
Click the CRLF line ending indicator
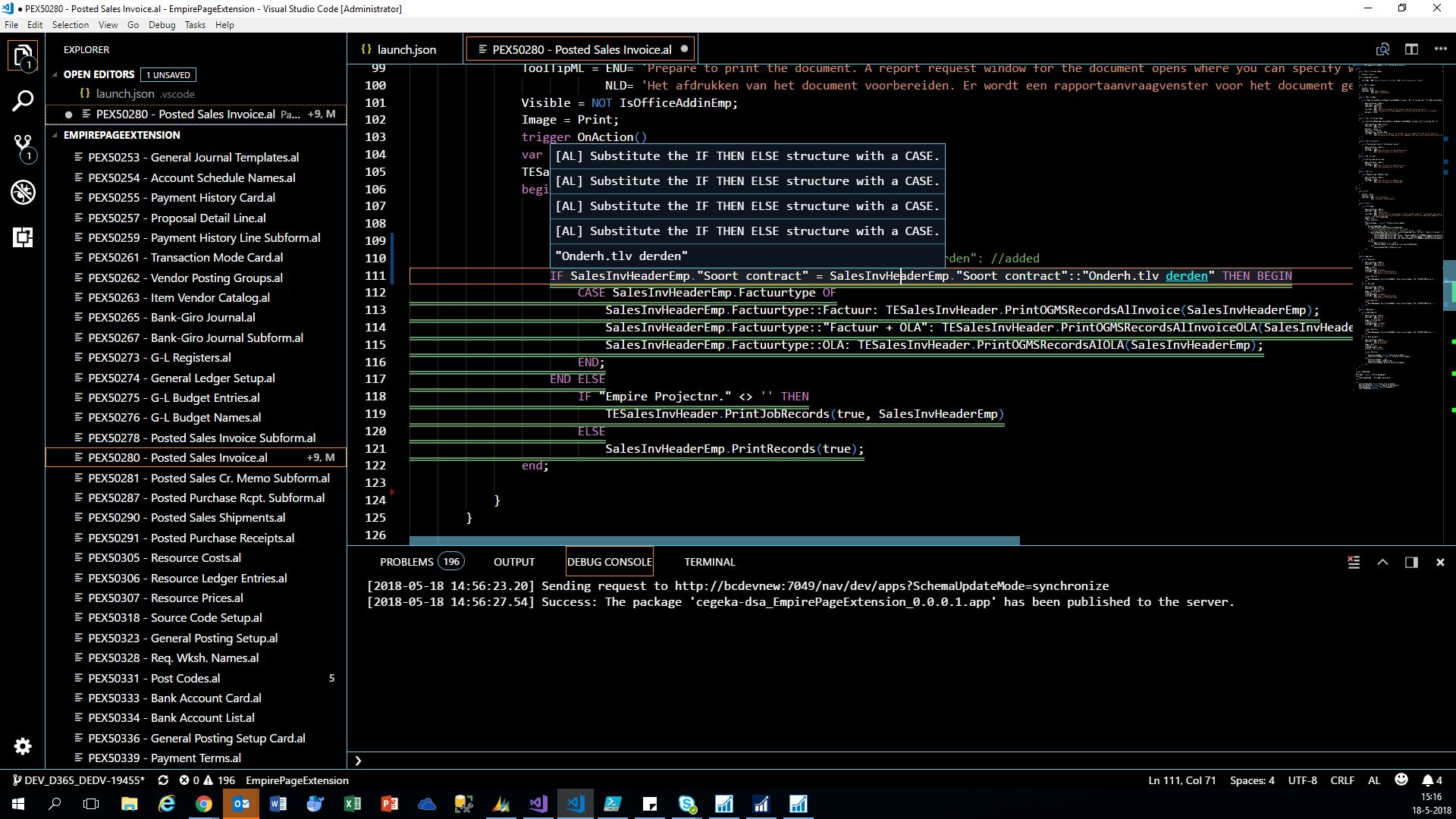coord(1341,780)
